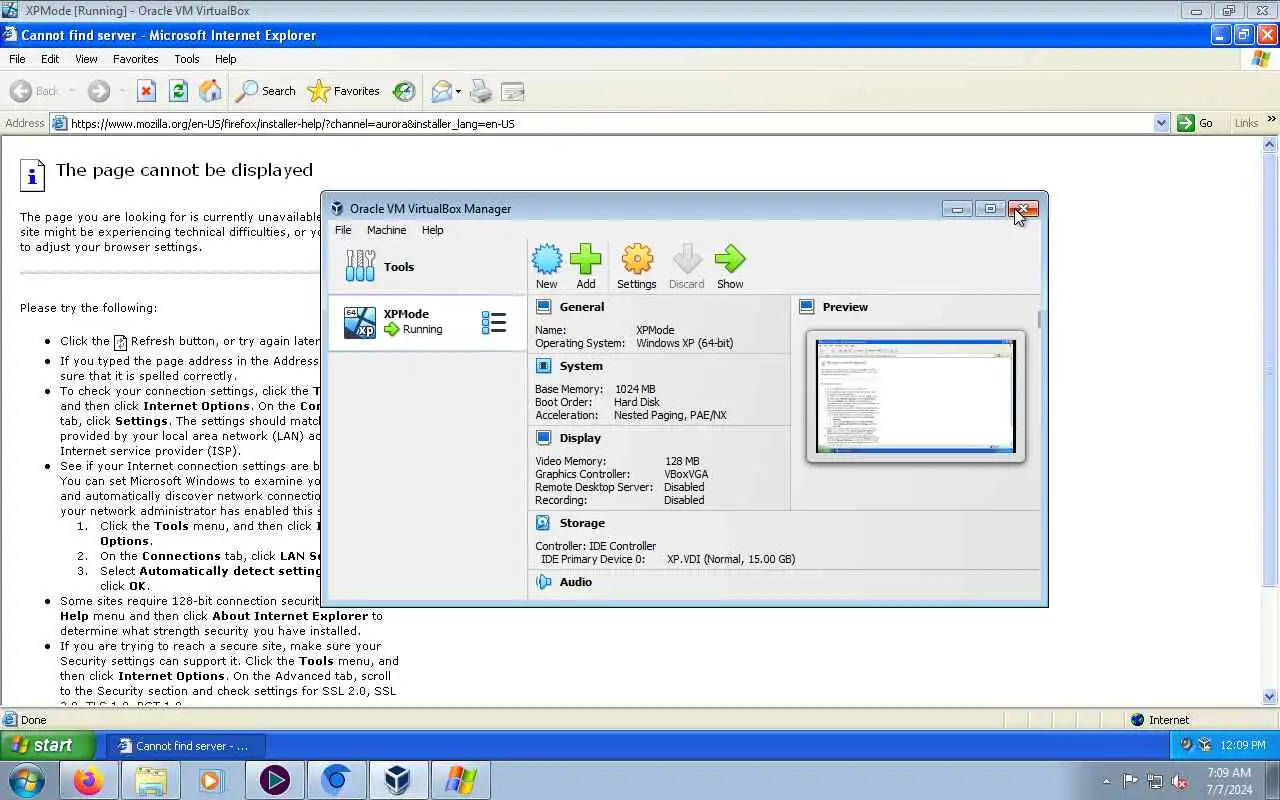
Task: Open Firefox from the host taskbar
Action: (87, 780)
